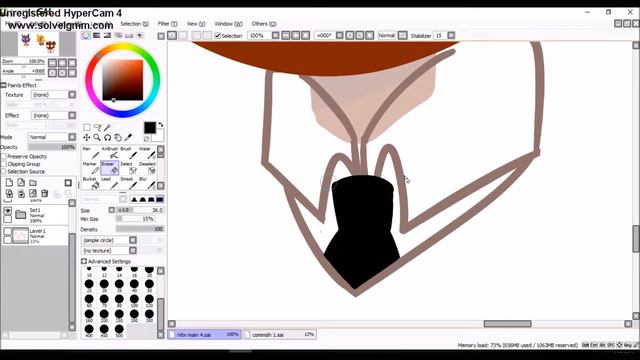Swap foreground and background colors
The height and width of the screenshot is (360, 640).
(161, 124)
